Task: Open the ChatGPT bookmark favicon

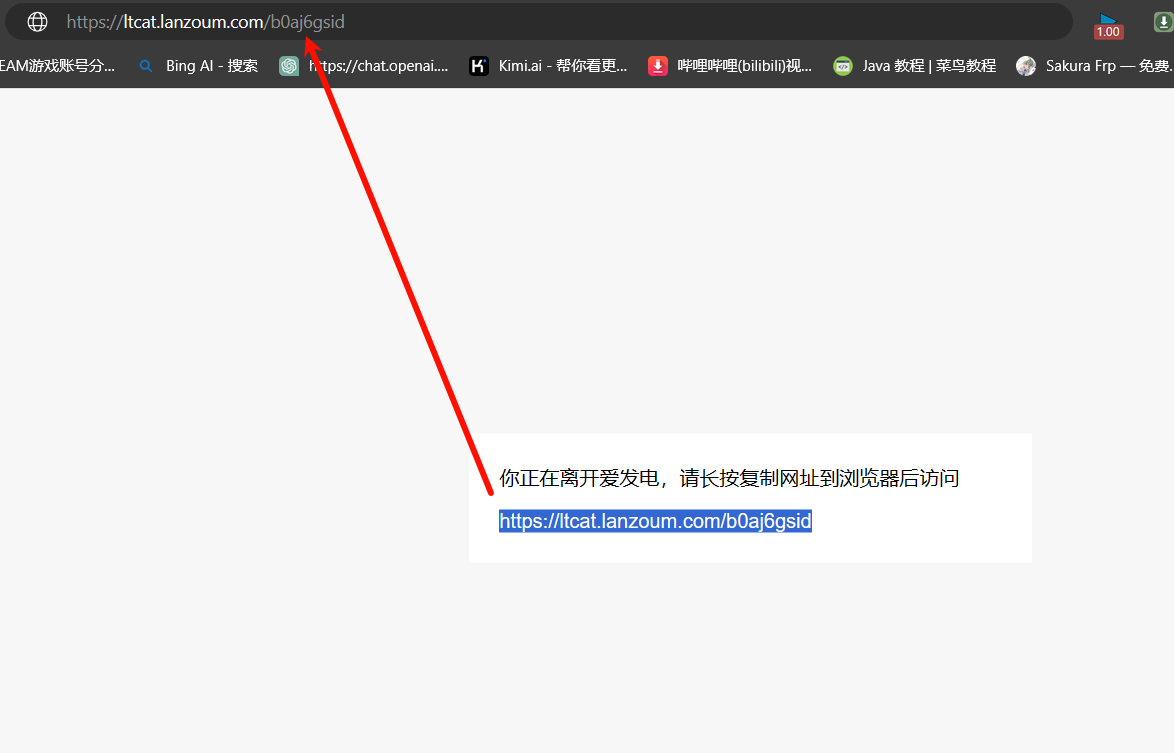Action: pos(289,65)
